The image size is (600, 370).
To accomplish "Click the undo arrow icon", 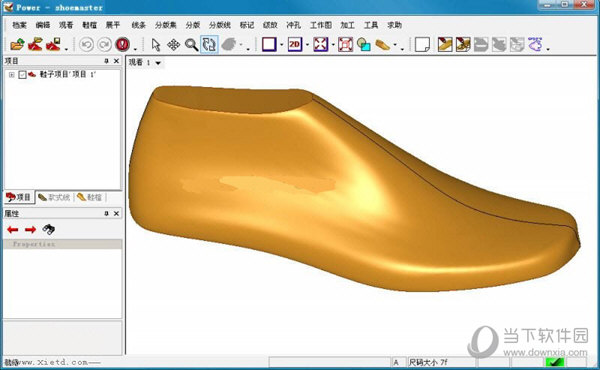I will click(x=86, y=45).
